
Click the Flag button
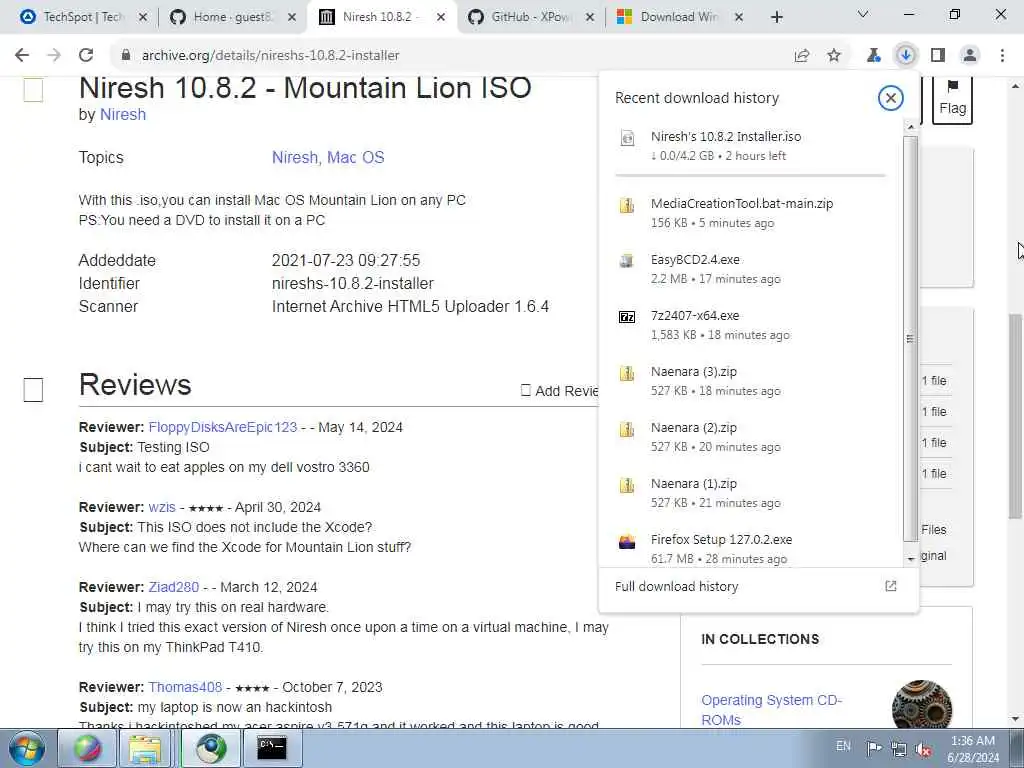(952, 99)
